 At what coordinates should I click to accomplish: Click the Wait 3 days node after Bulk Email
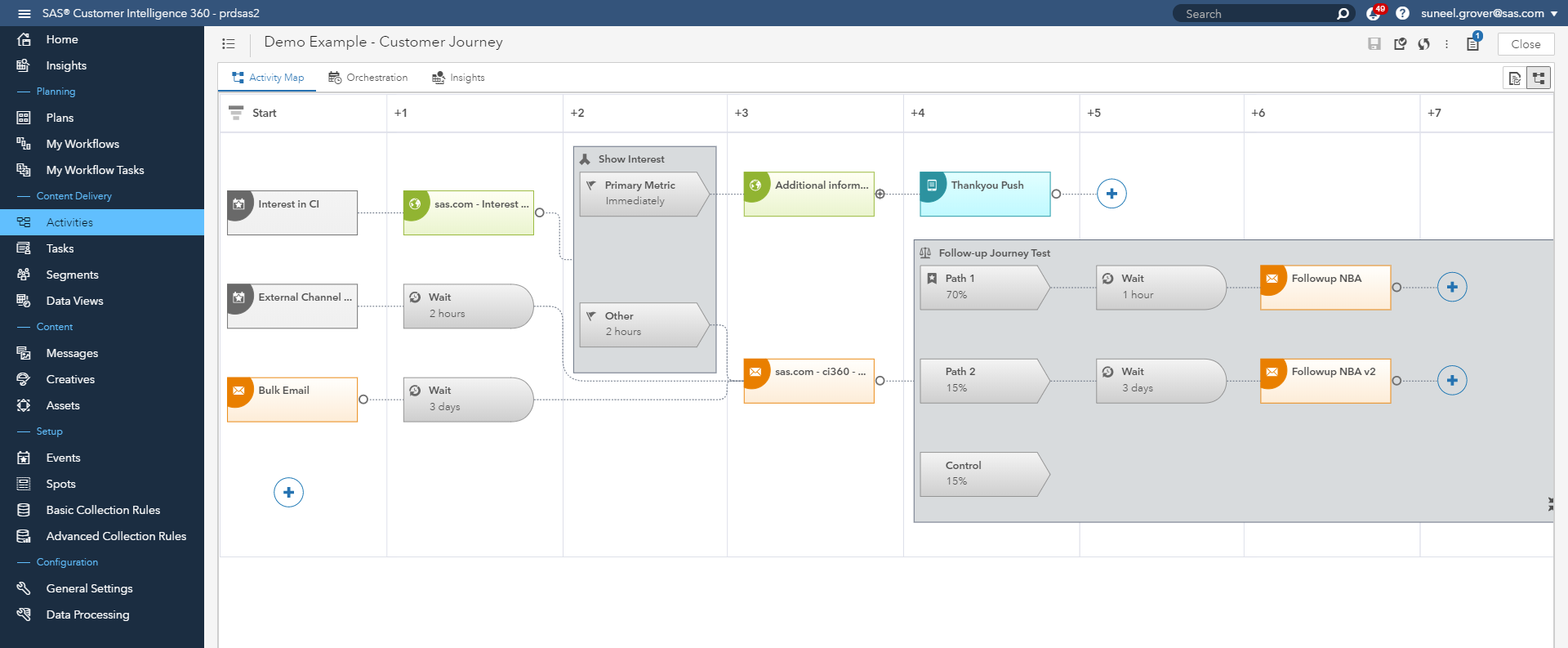469,400
